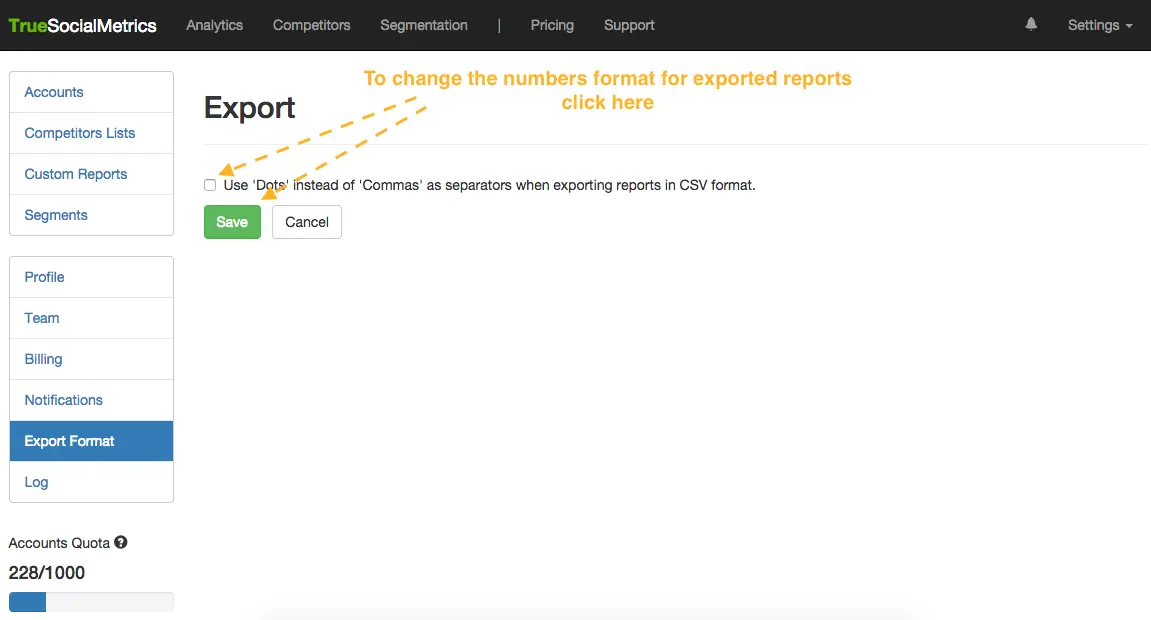Open Segments in sidebar
The width and height of the screenshot is (1151, 620).
pos(56,215)
